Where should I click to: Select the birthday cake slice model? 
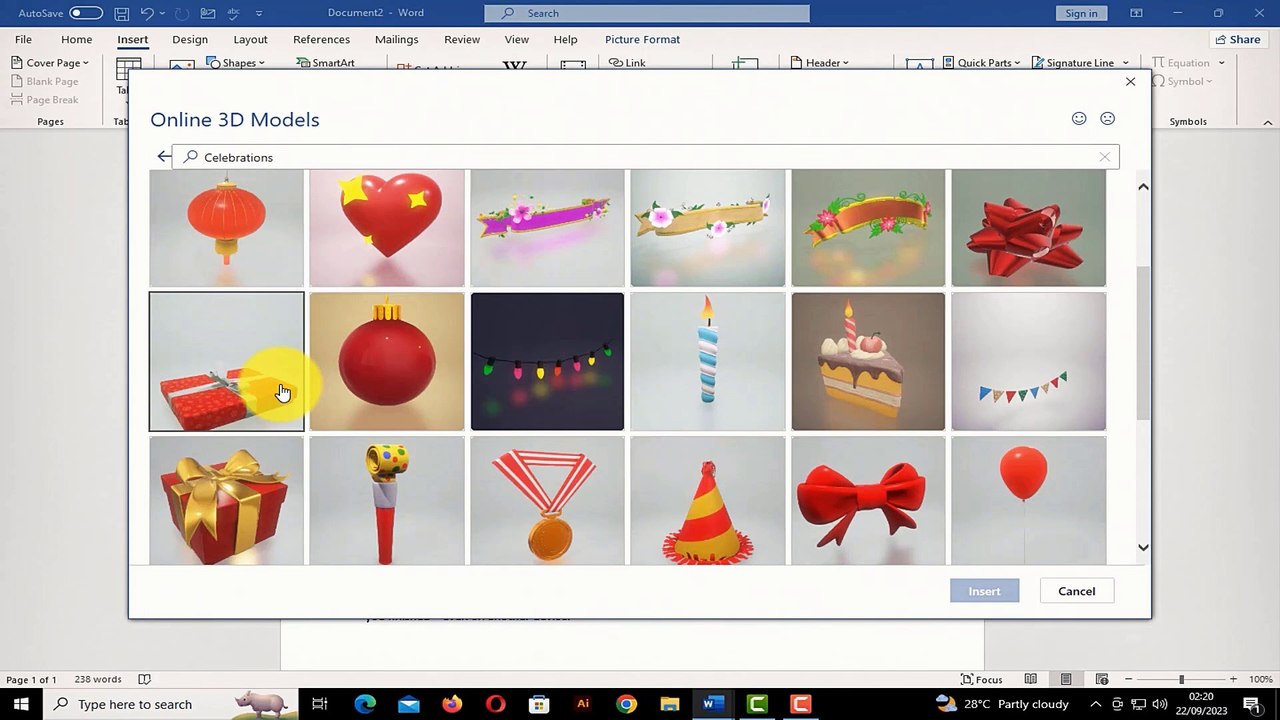(868, 361)
